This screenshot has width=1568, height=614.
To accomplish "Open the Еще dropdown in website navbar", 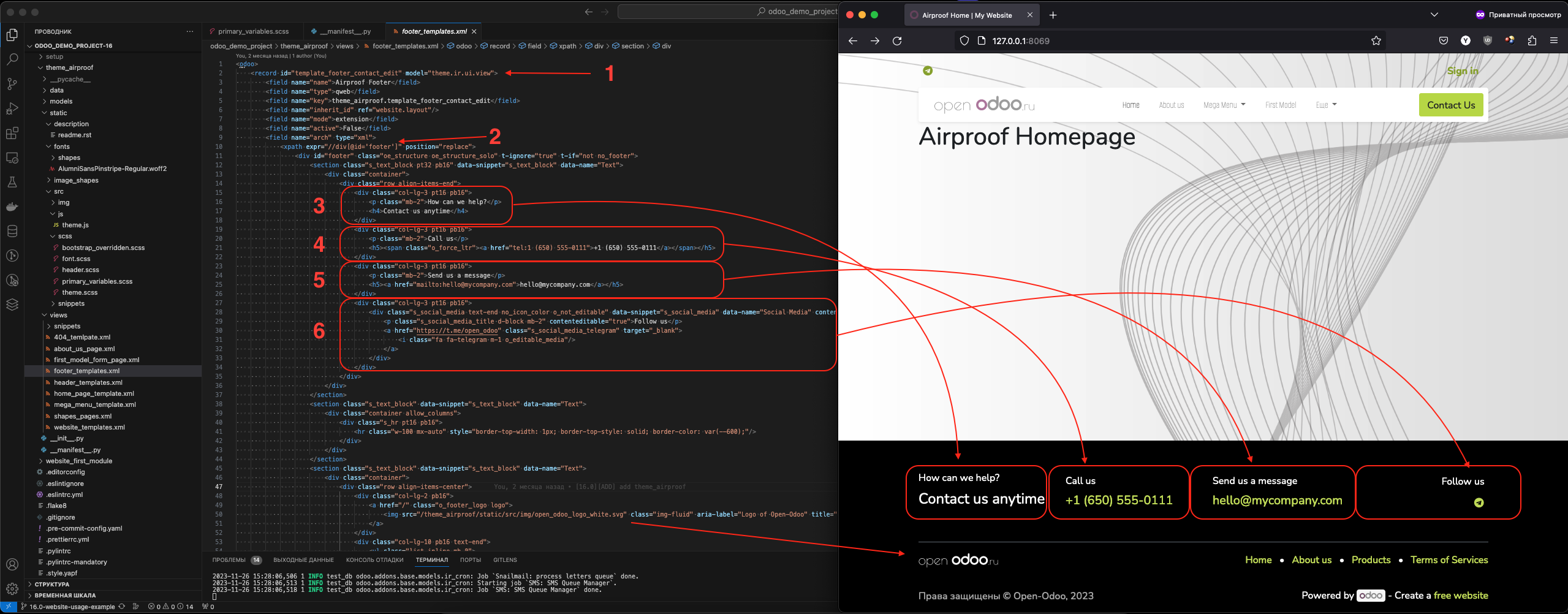I will coord(1326,105).
